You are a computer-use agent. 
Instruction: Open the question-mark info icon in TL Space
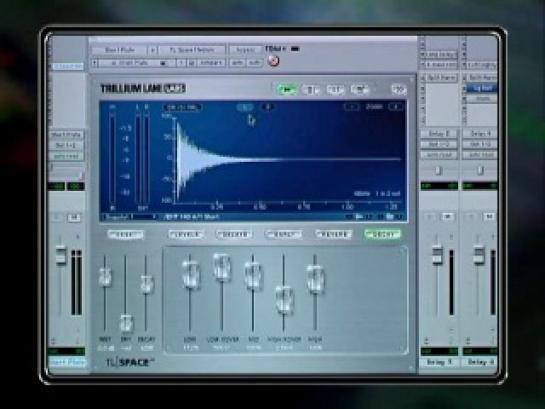399,90
